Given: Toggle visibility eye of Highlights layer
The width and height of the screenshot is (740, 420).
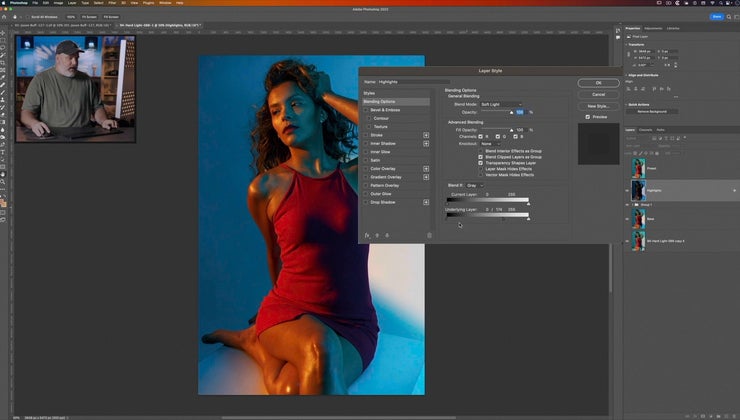Looking at the screenshot, I should [627, 191].
